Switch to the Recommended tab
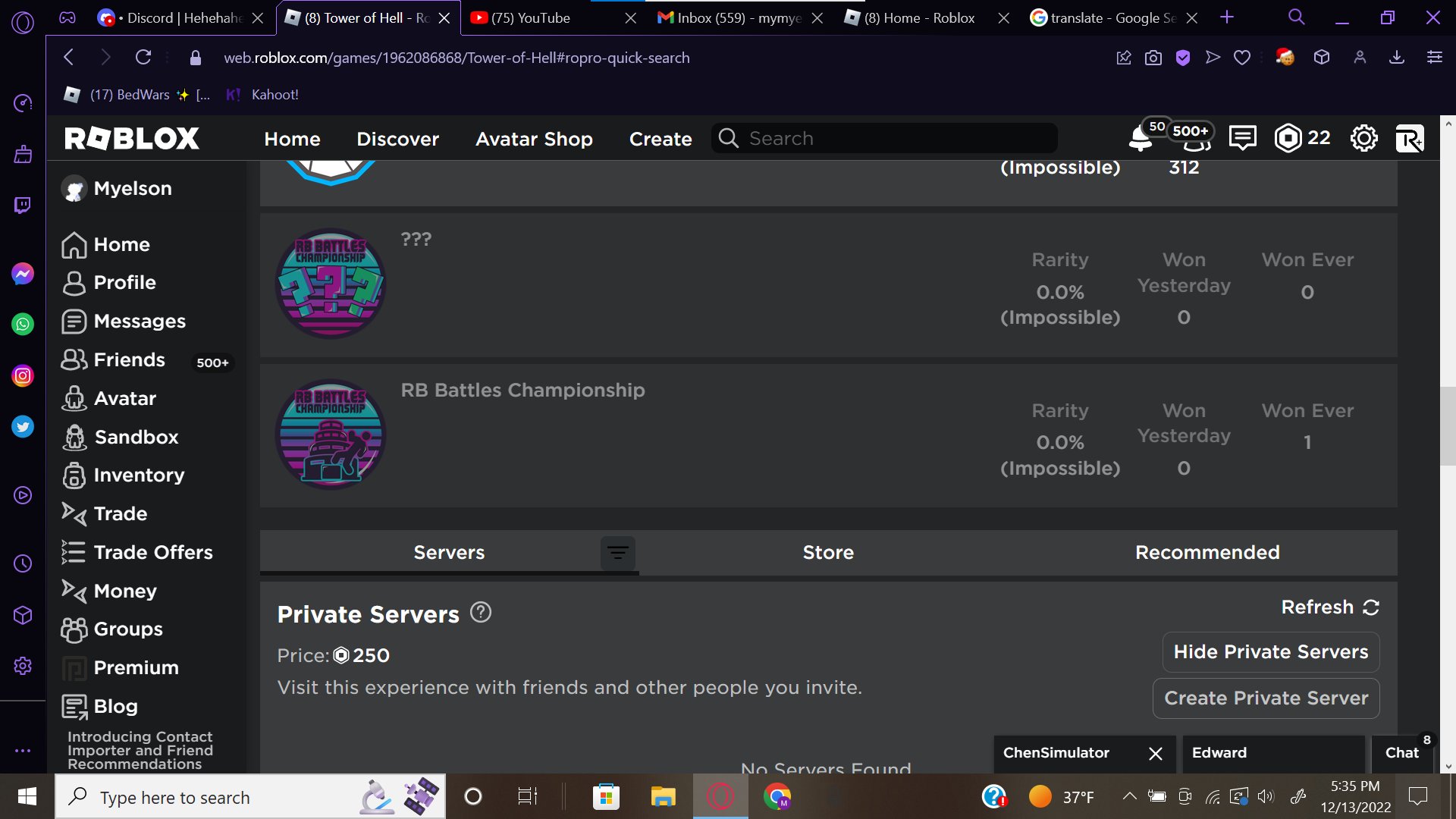The image size is (1456, 819). pyautogui.click(x=1207, y=553)
